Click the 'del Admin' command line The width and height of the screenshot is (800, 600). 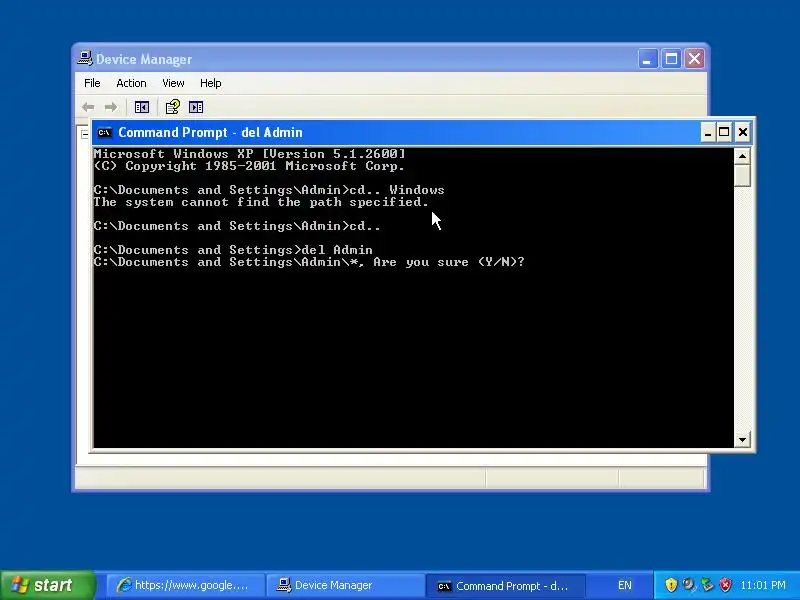pyautogui.click(x=233, y=250)
